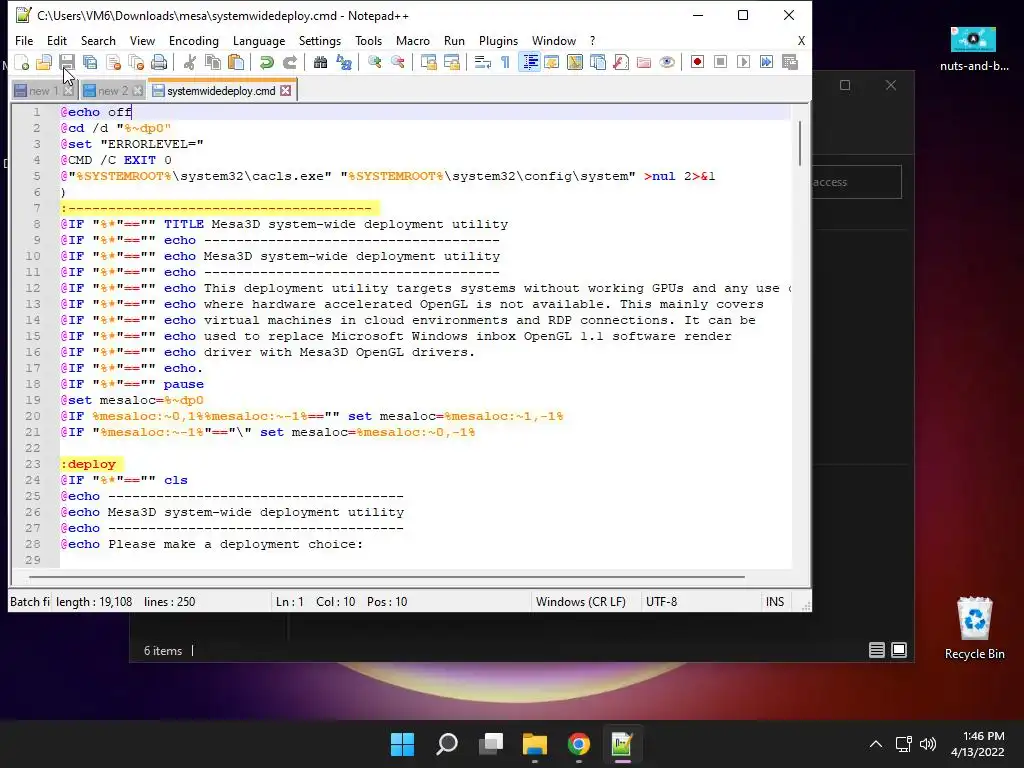Click the X at menu bar's right end

point(801,40)
